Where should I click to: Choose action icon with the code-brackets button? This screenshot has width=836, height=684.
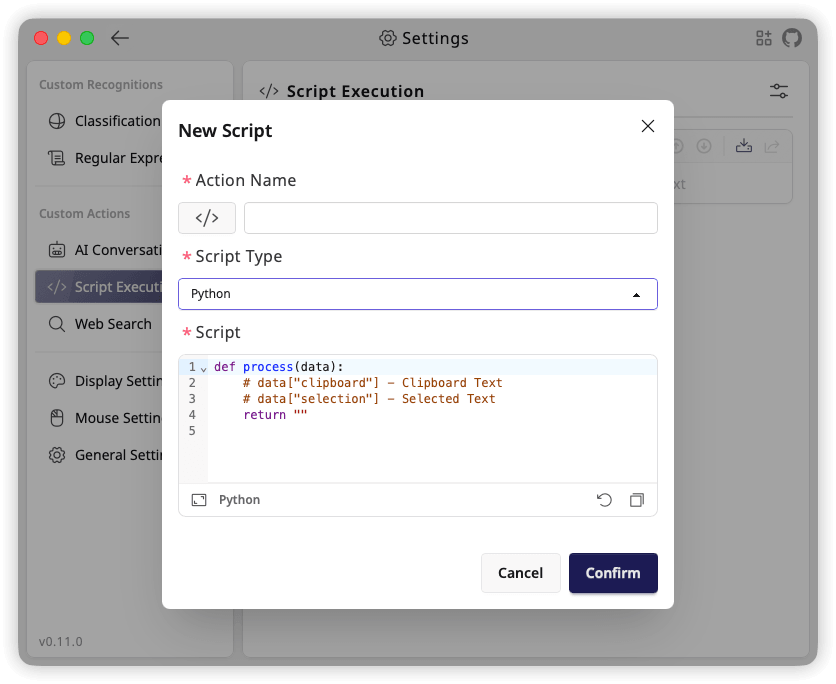pos(207,218)
